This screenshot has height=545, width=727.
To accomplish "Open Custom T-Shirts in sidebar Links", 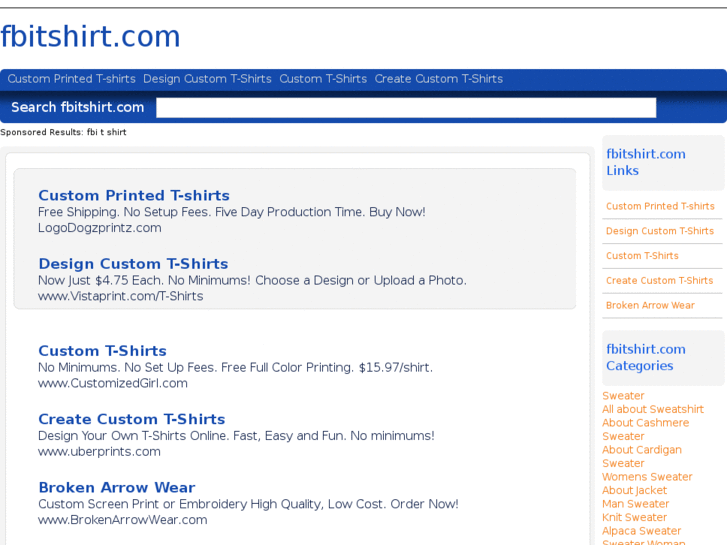I will (x=642, y=256).
